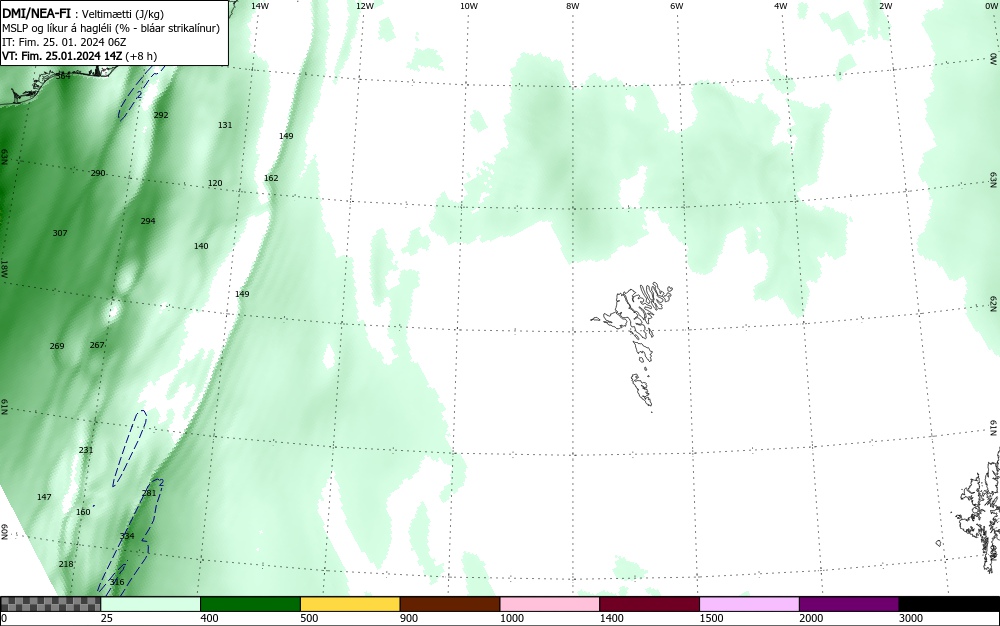Viewport: 1000px width, 626px height.
Task: Select the pink 1000–1400 legend swatch
Action: coord(550,604)
